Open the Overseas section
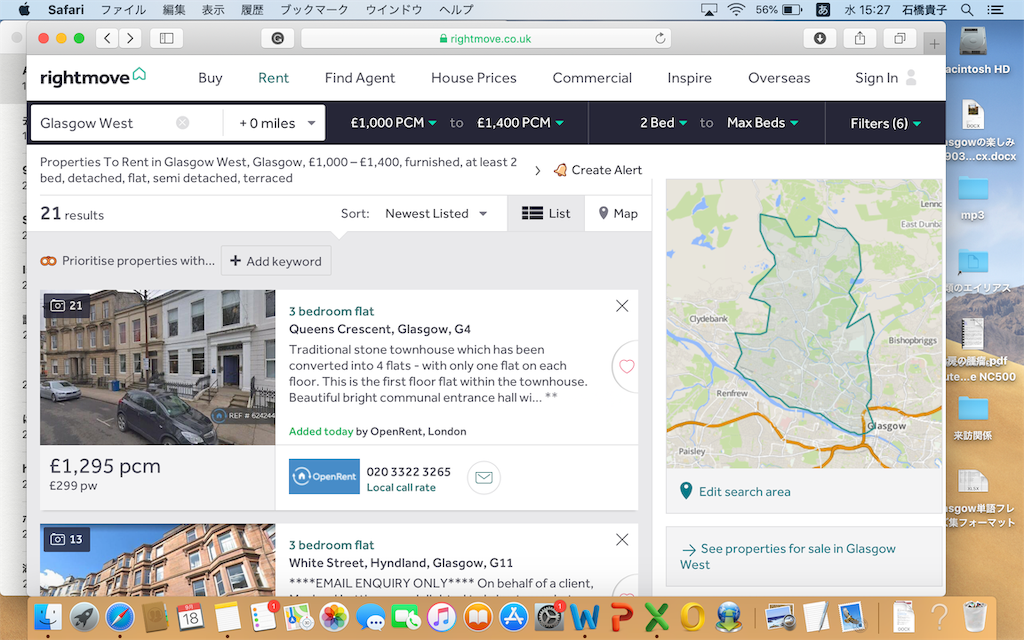Viewport: 1024px width, 640px height. coord(779,78)
